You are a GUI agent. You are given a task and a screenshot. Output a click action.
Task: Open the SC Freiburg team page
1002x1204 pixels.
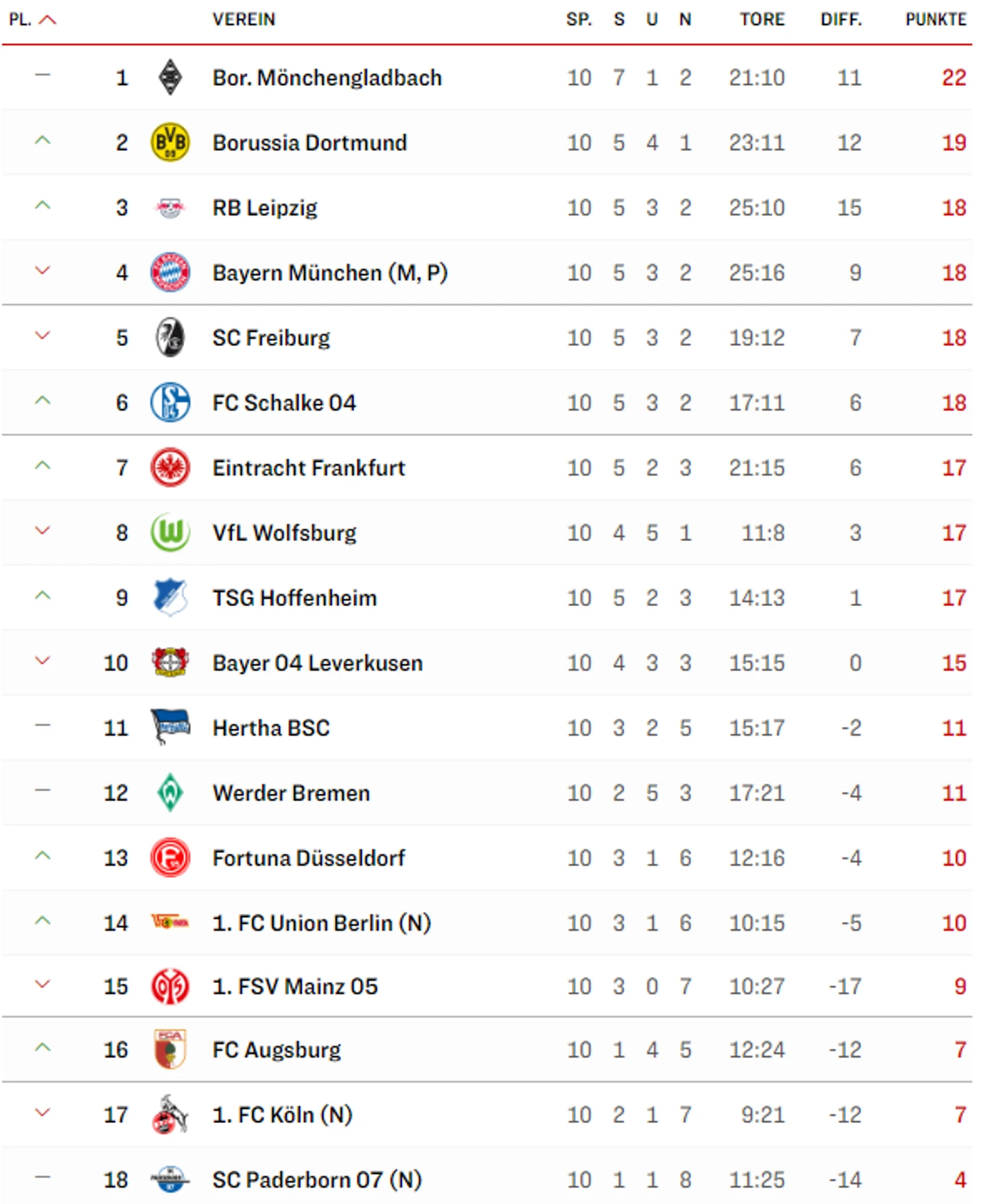pos(271,338)
